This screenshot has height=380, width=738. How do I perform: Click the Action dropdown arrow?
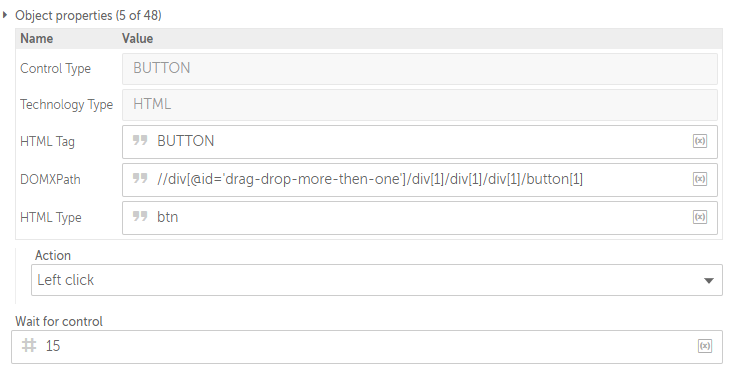(x=708, y=281)
